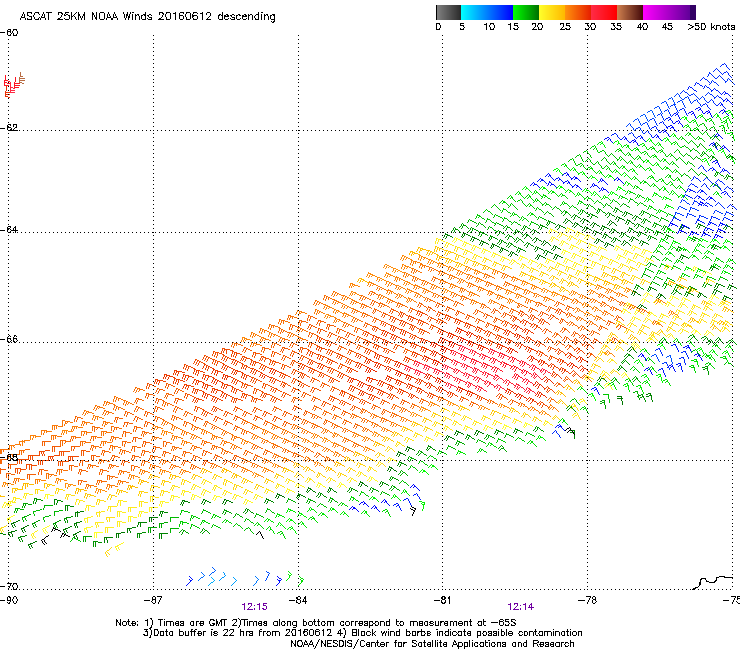
Task: Click the credit 'NOAA/NESDIS/Center for Satellite Applications and Research'
Action: (x=432, y=644)
